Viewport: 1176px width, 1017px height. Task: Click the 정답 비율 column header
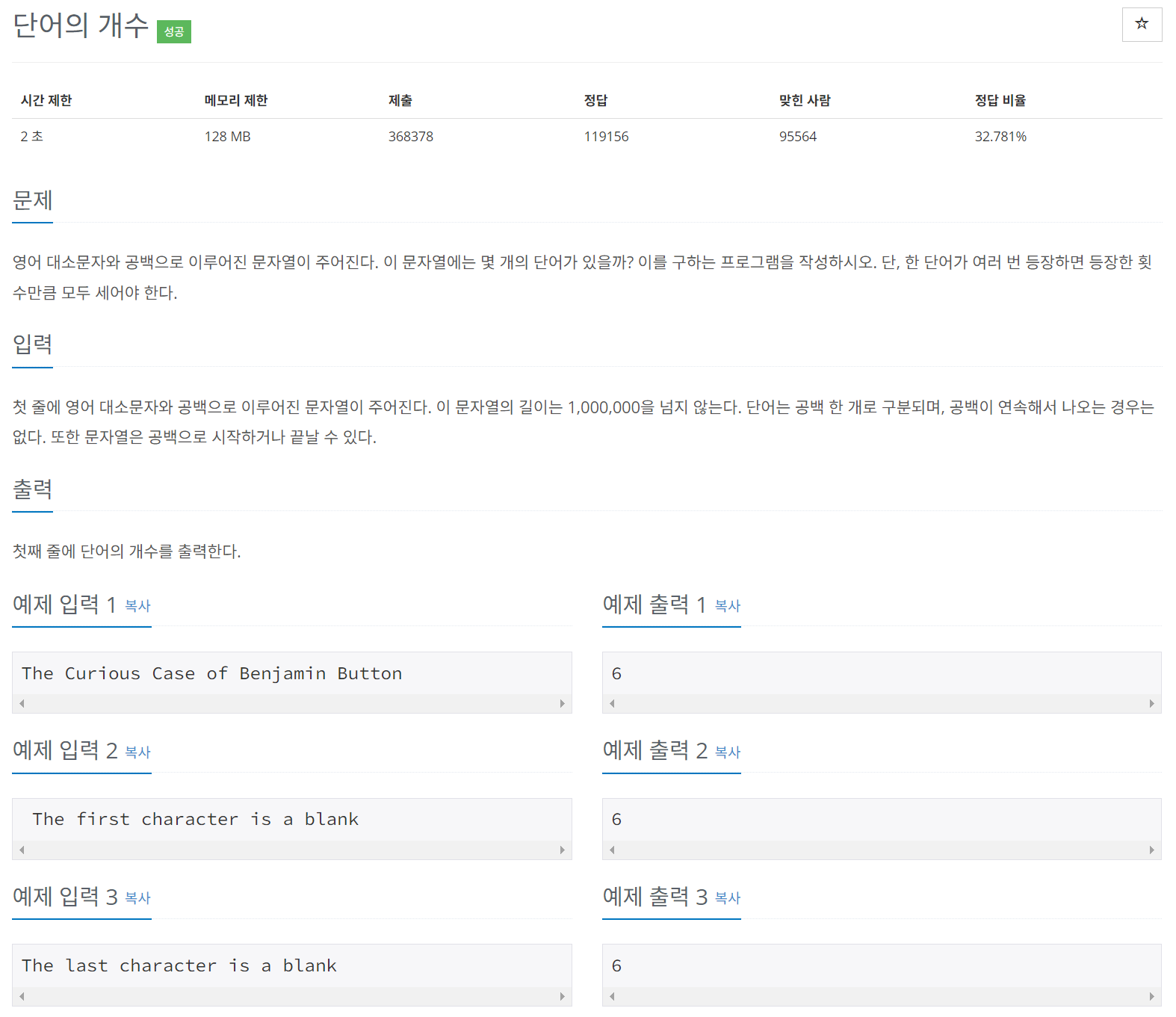click(1000, 100)
